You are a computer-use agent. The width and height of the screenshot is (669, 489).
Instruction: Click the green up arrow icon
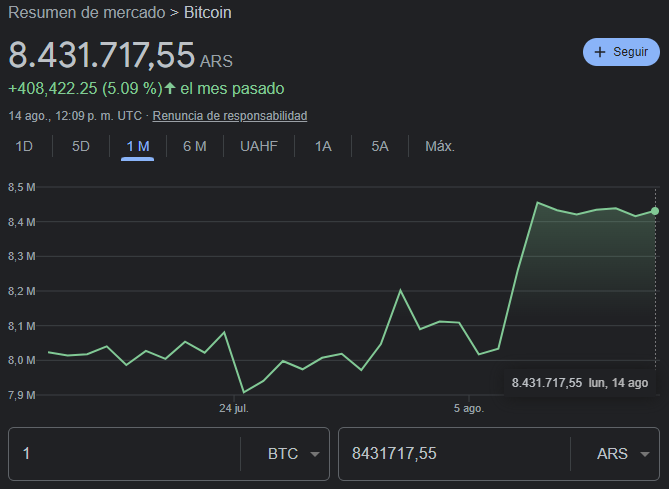[170, 88]
